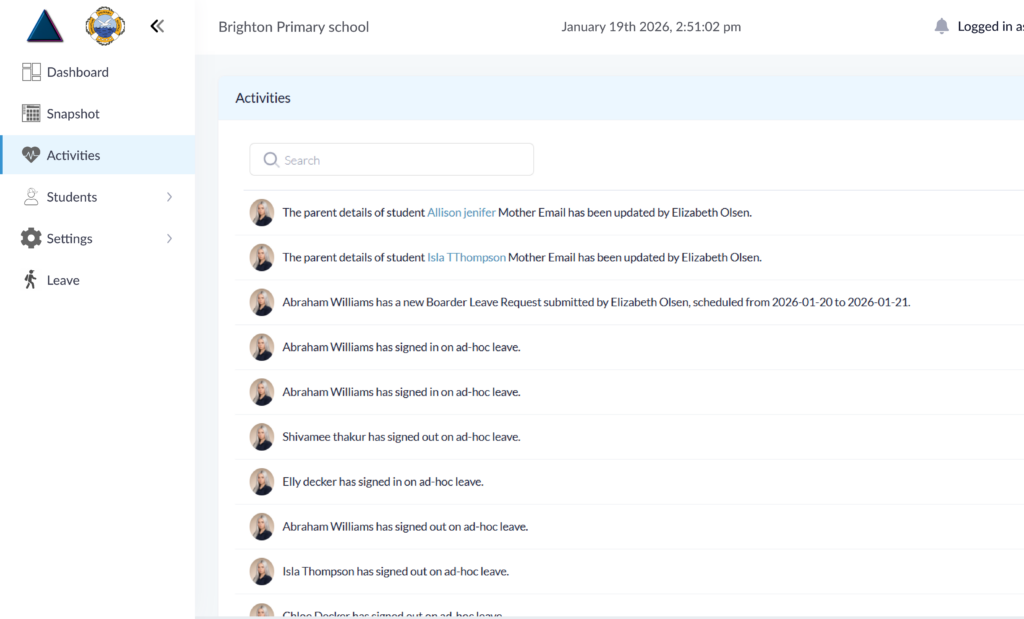This screenshot has height=619, width=1024.
Task: Click into the activities Search field
Action: 400,160
